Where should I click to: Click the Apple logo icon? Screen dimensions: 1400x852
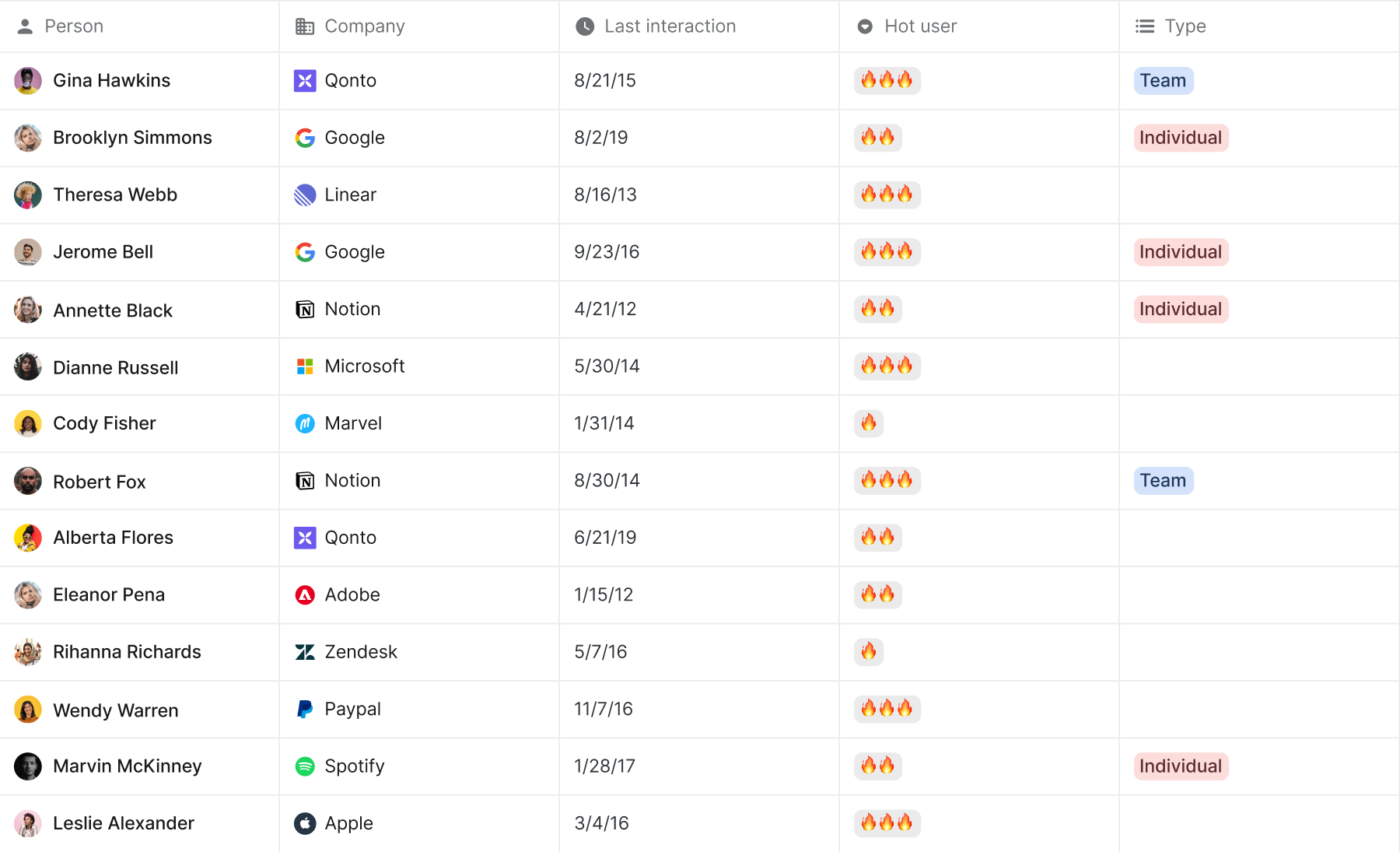pyautogui.click(x=305, y=823)
